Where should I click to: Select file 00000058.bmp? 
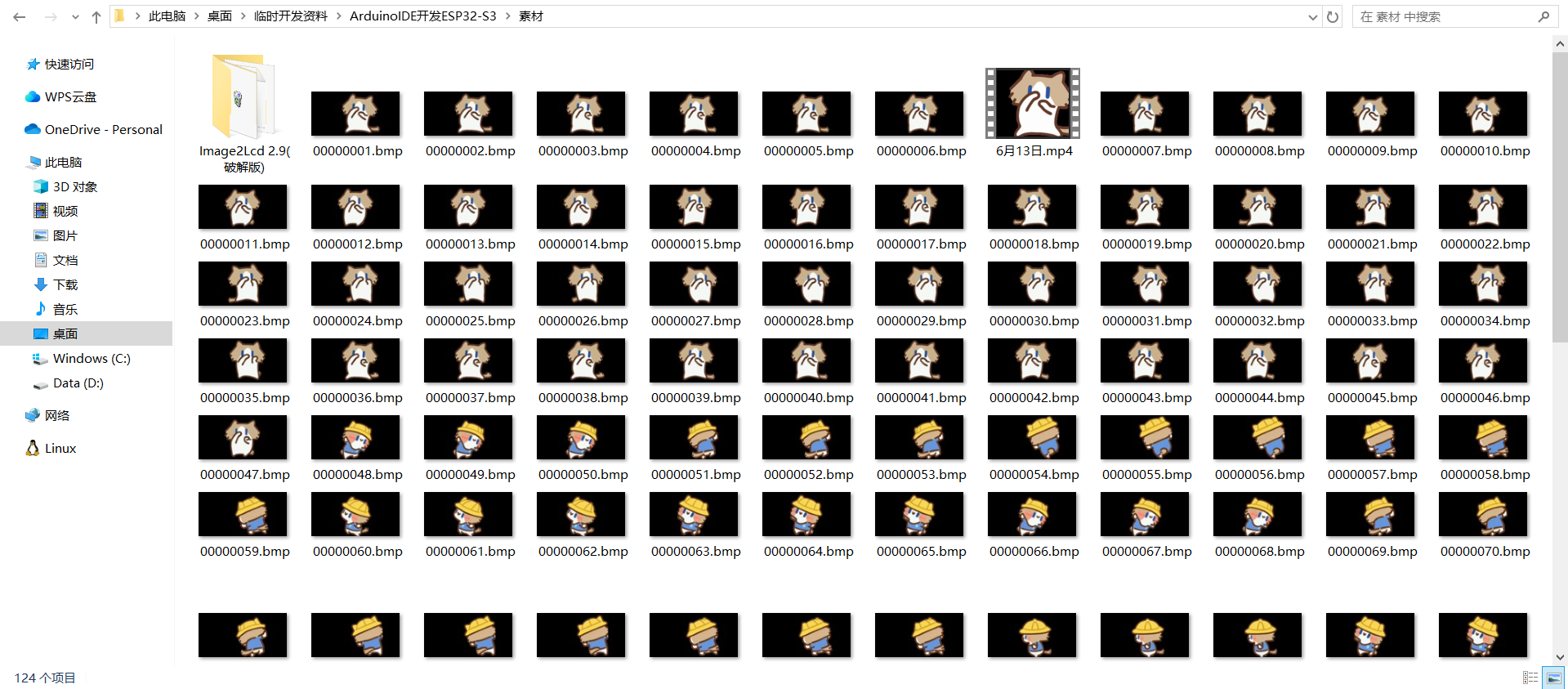click(x=1484, y=448)
